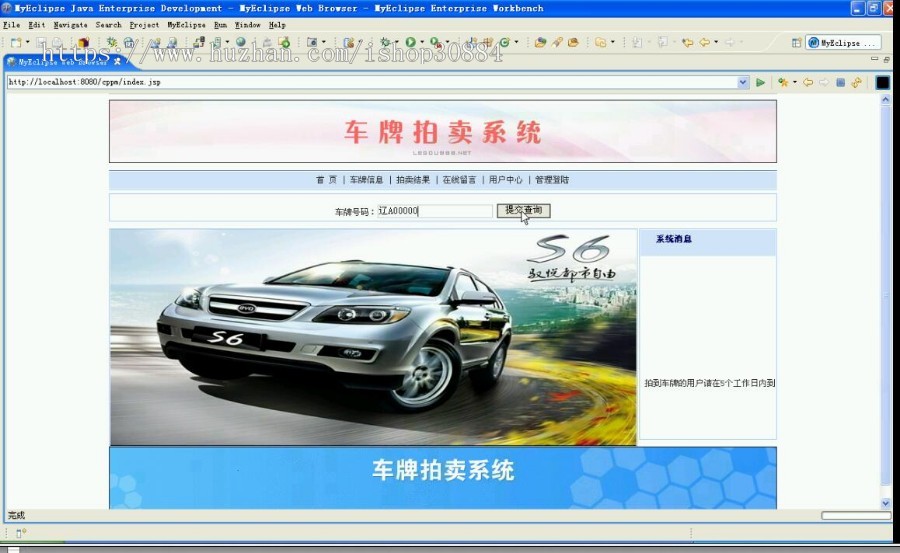Open the Project menu
900x553 pixels.
(x=144, y=25)
